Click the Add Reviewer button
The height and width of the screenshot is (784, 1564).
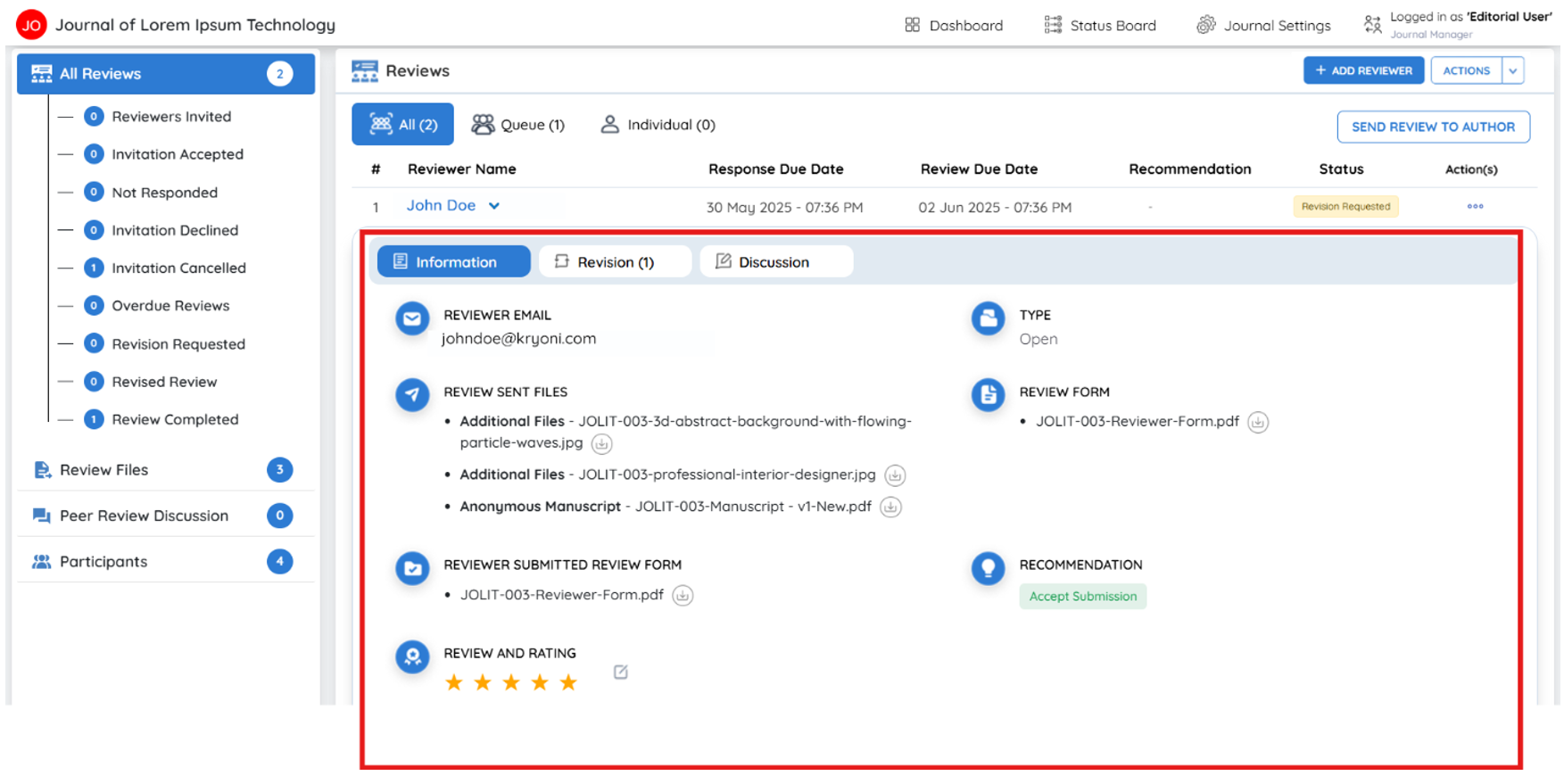pyautogui.click(x=1363, y=70)
